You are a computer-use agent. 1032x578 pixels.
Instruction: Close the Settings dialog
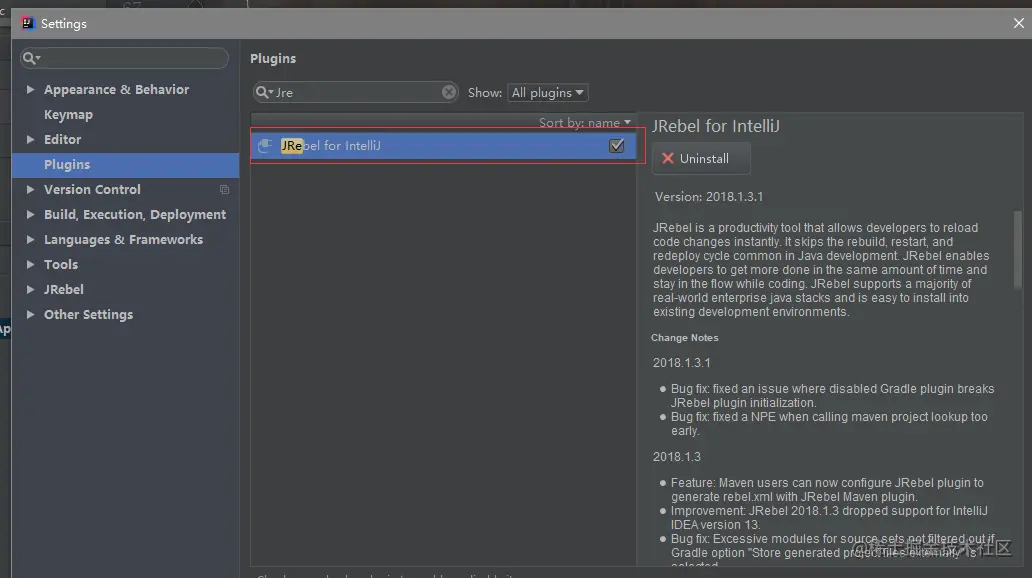point(1018,23)
